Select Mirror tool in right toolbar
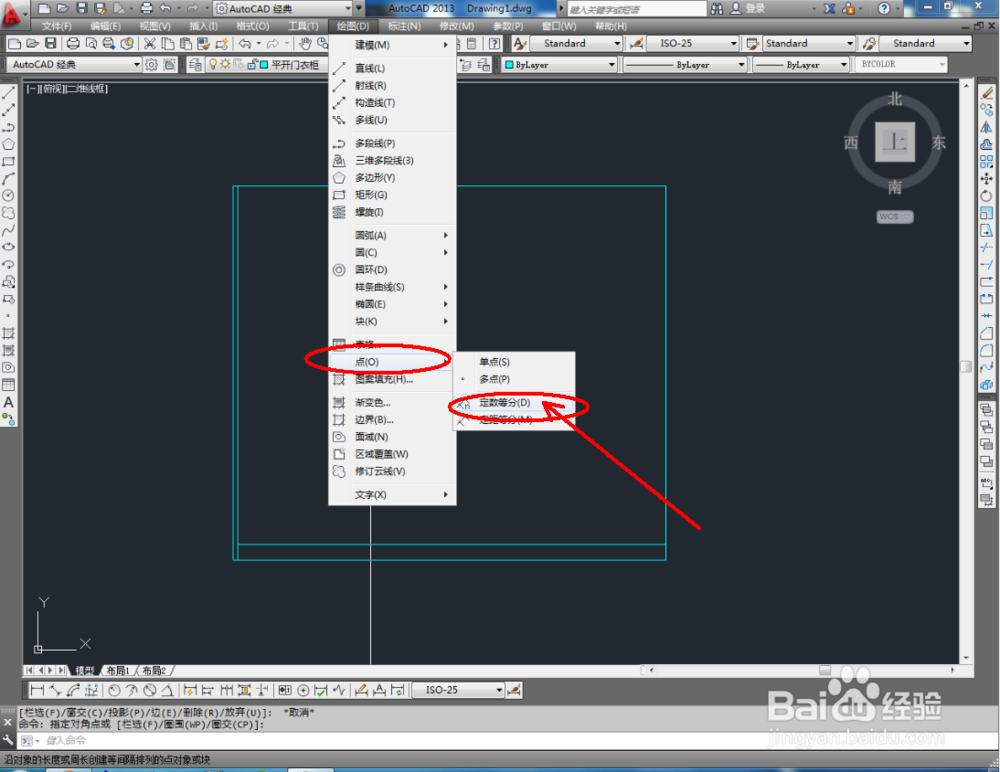This screenshot has width=1000, height=772. [x=987, y=127]
